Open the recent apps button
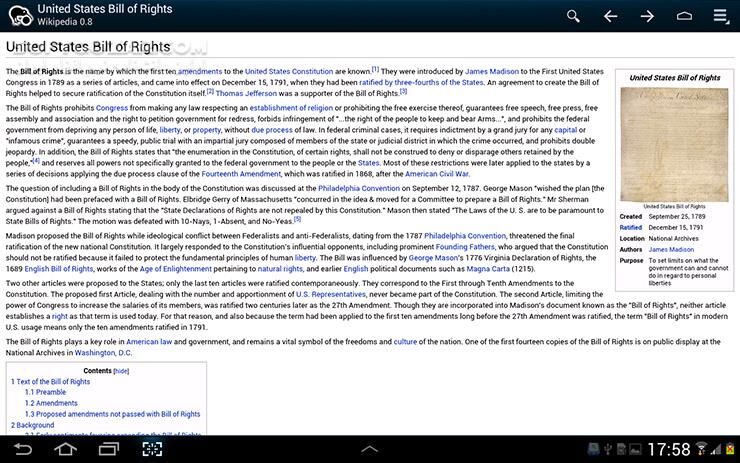This screenshot has height=463, width=740. click(x=107, y=448)
